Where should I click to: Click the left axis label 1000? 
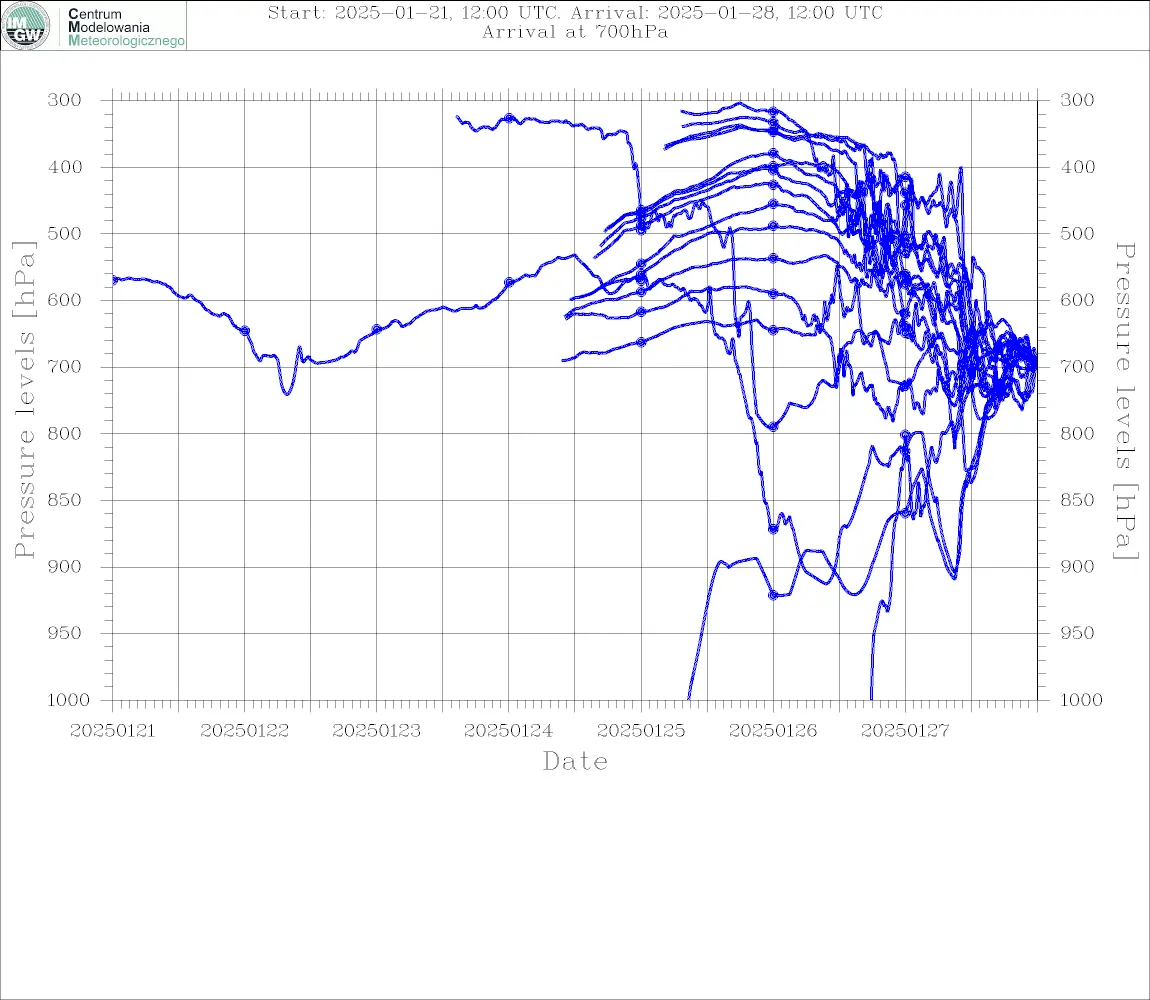[68, 700]
